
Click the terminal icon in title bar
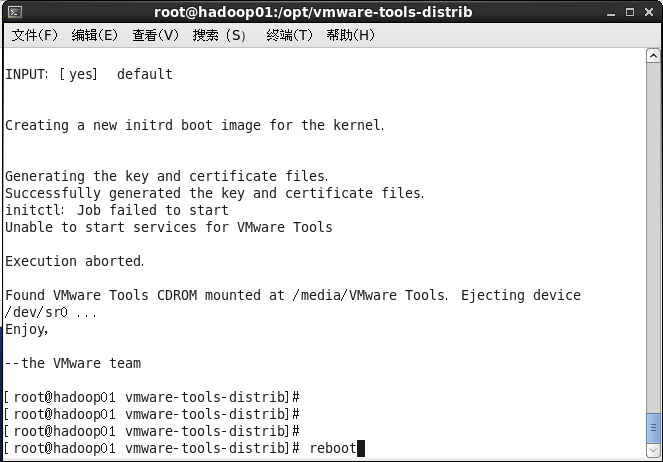(x=15, y=12)
